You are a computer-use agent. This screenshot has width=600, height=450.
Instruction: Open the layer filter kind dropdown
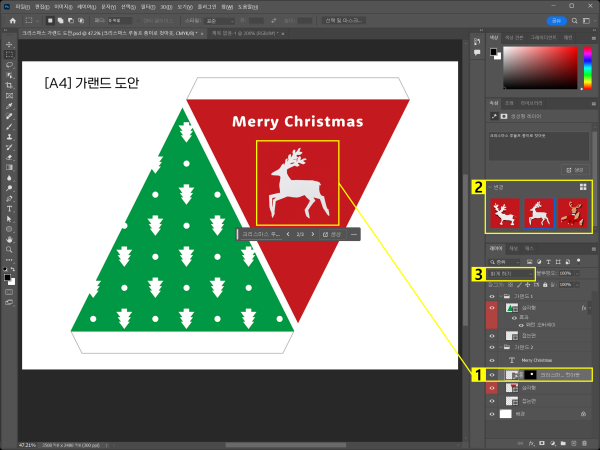click(505, 262)
